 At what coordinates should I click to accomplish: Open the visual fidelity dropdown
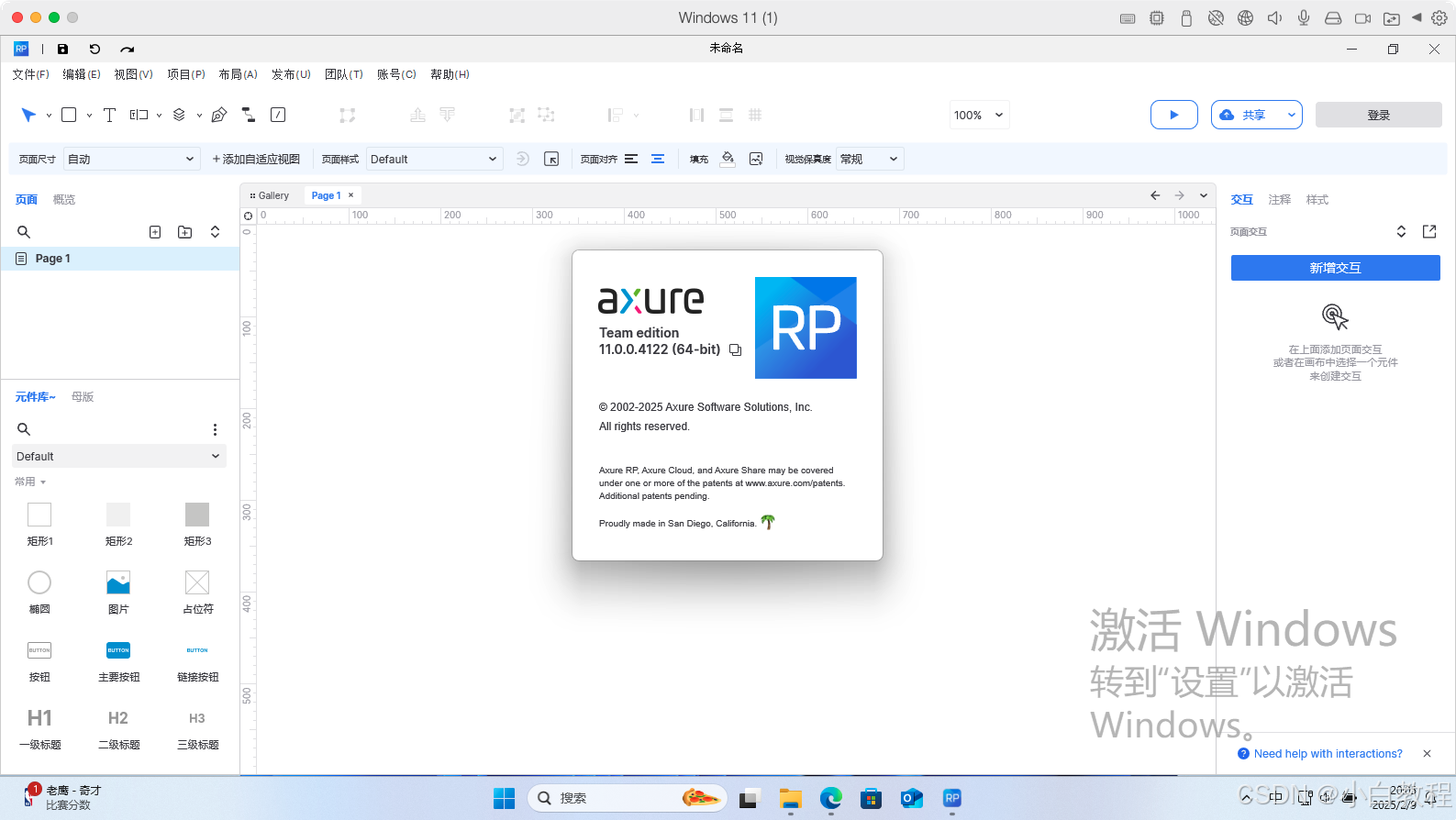(870, 159)
